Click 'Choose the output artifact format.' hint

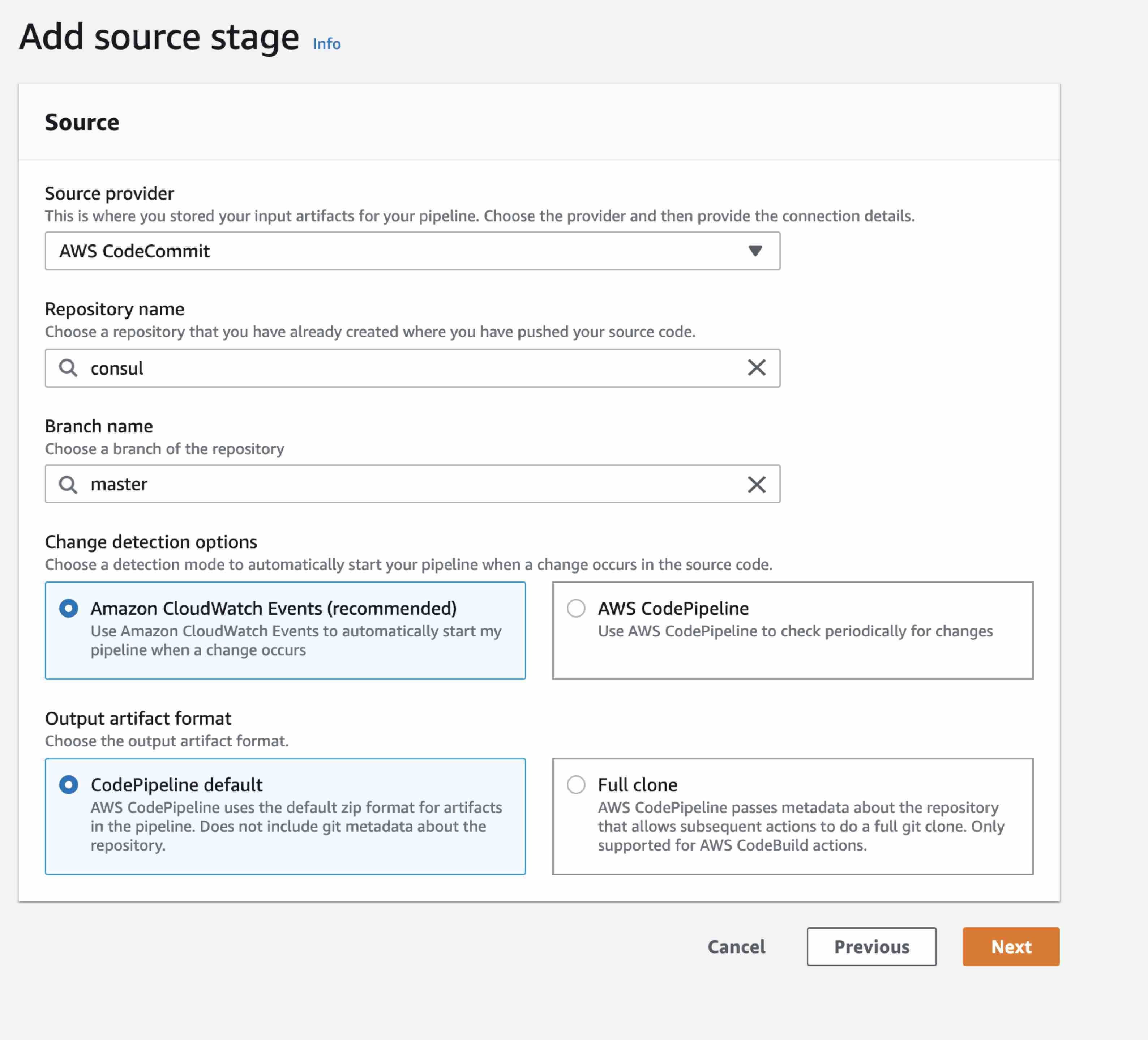[x=167, y=741]
